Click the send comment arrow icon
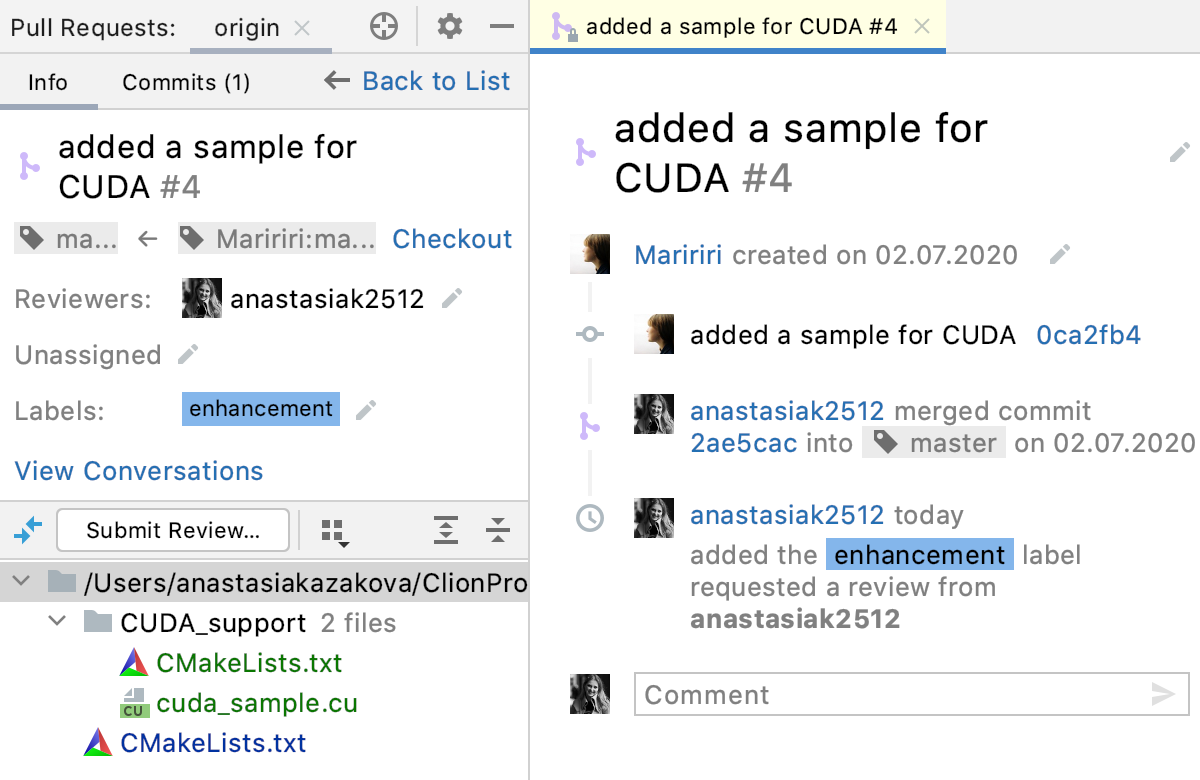Image resolution: width=1200 pixels, height=780 pixels. [x=1162, y=694]
